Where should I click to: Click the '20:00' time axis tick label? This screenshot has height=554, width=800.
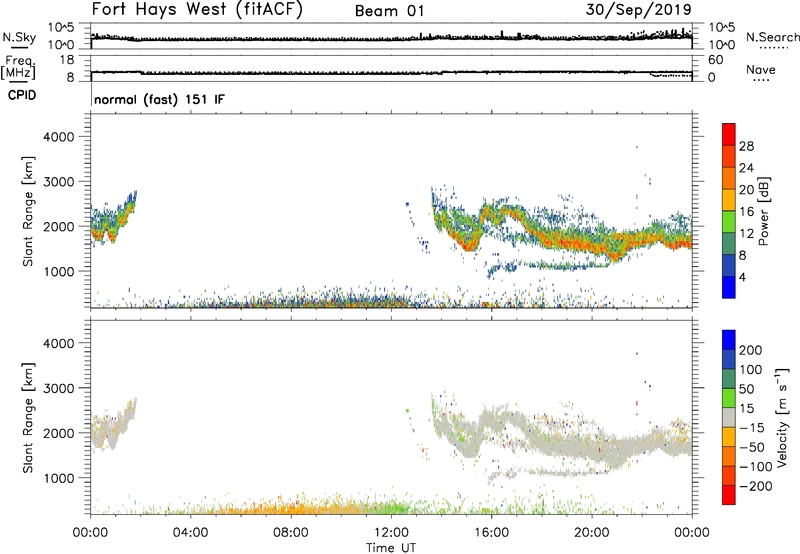[x=592, y=533]
